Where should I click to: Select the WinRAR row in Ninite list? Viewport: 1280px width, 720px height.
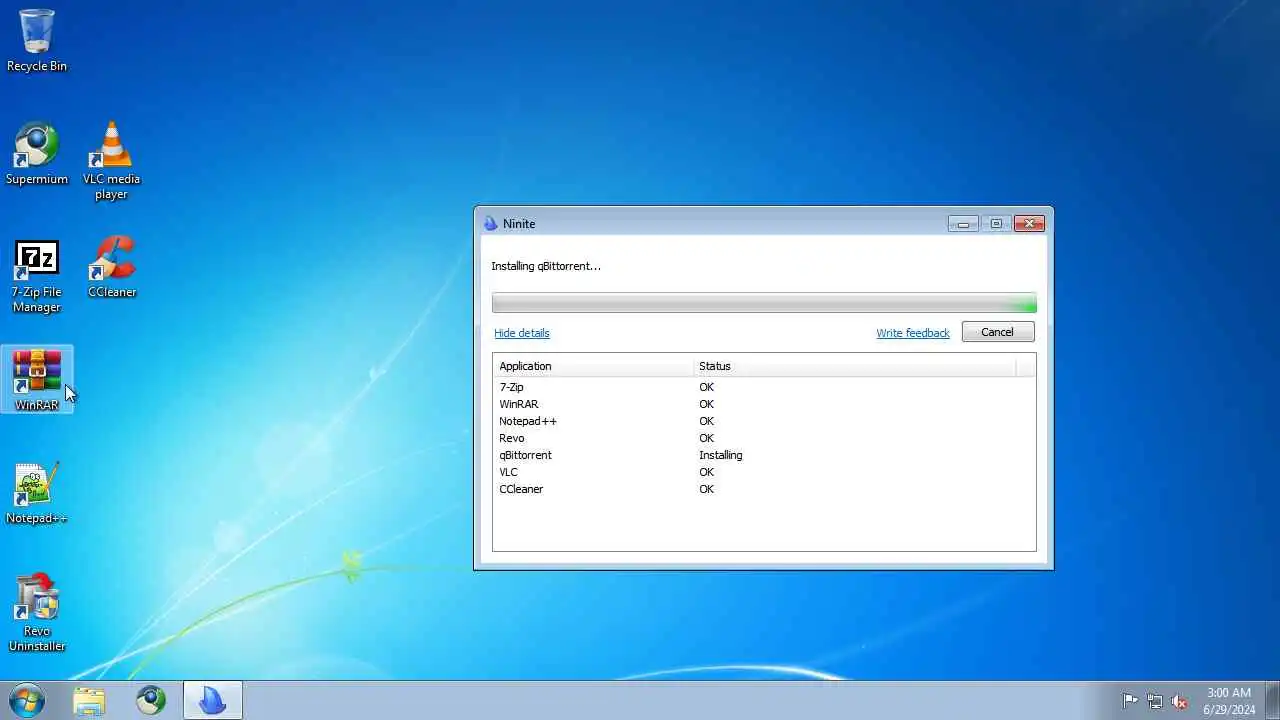[764, 404]
